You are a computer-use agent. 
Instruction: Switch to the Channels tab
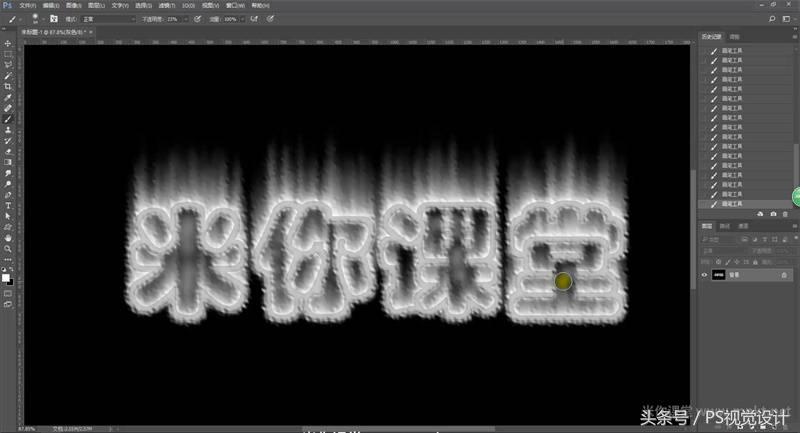pos(743,226)
